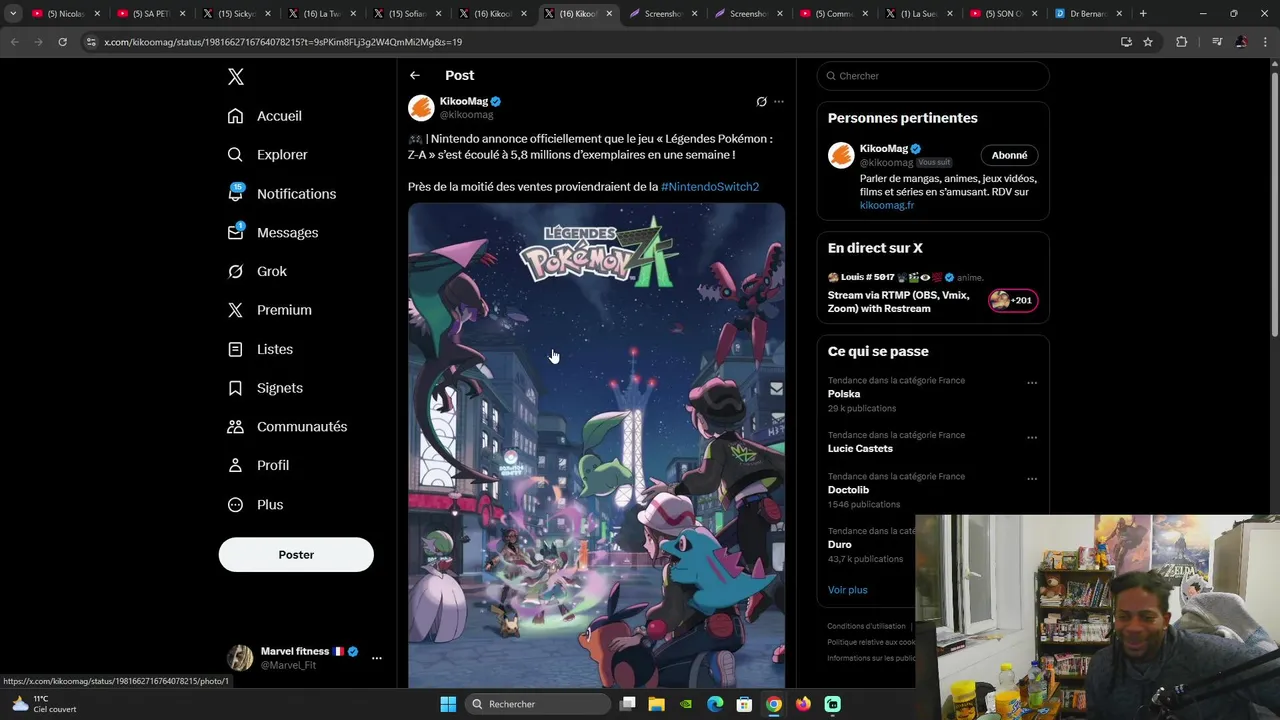Open Microsoft Edge from the taskbar
The width and height of the screenshot is (1280, 720).
(x=715, y=704)
